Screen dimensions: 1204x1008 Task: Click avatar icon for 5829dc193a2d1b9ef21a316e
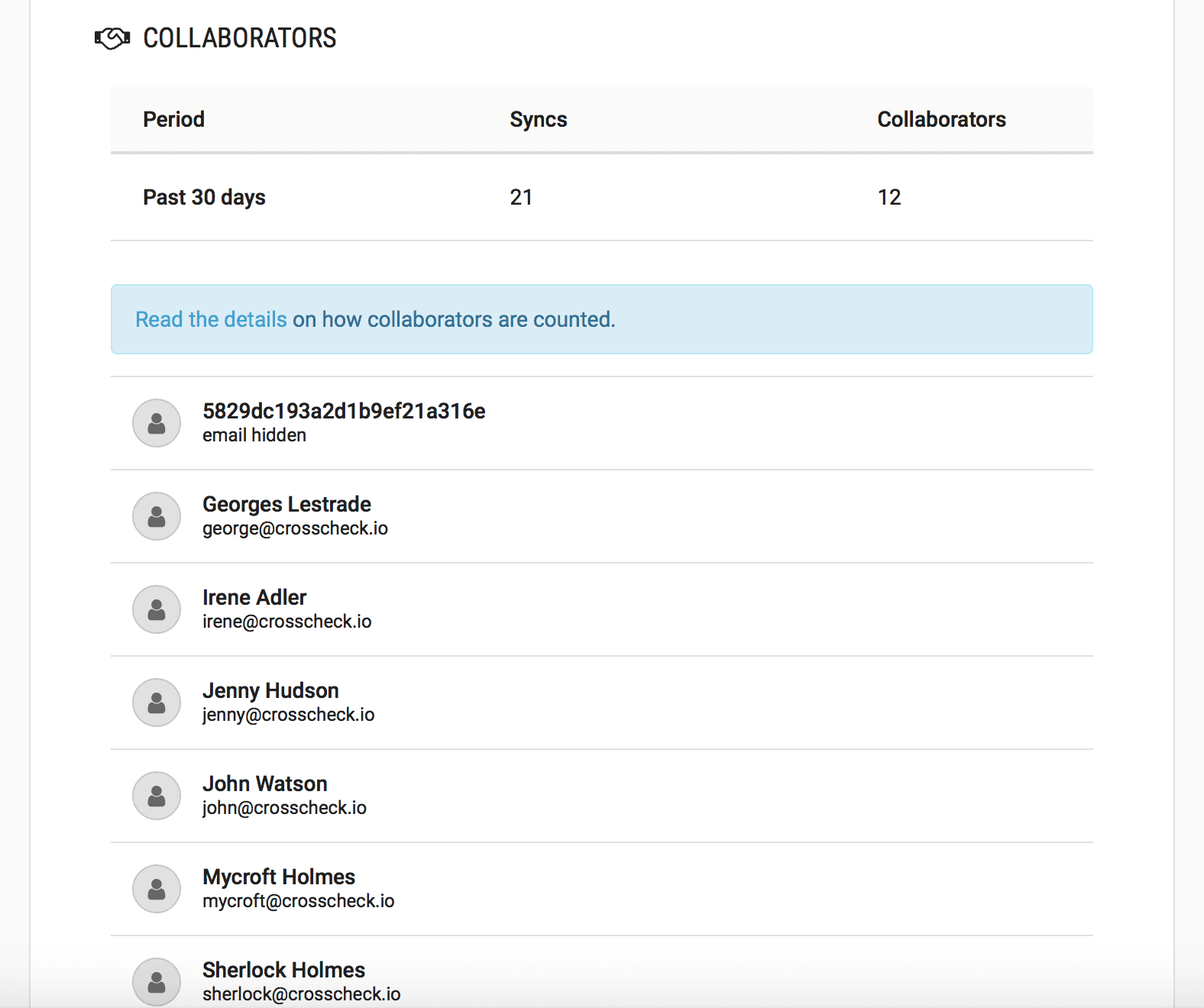click(x=157, y=423)
